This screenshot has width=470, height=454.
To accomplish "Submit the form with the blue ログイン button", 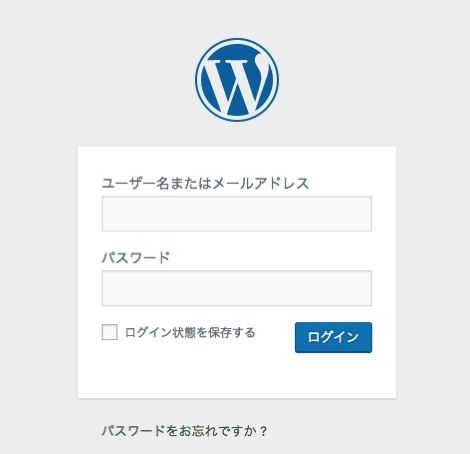I will coord(333,337).
